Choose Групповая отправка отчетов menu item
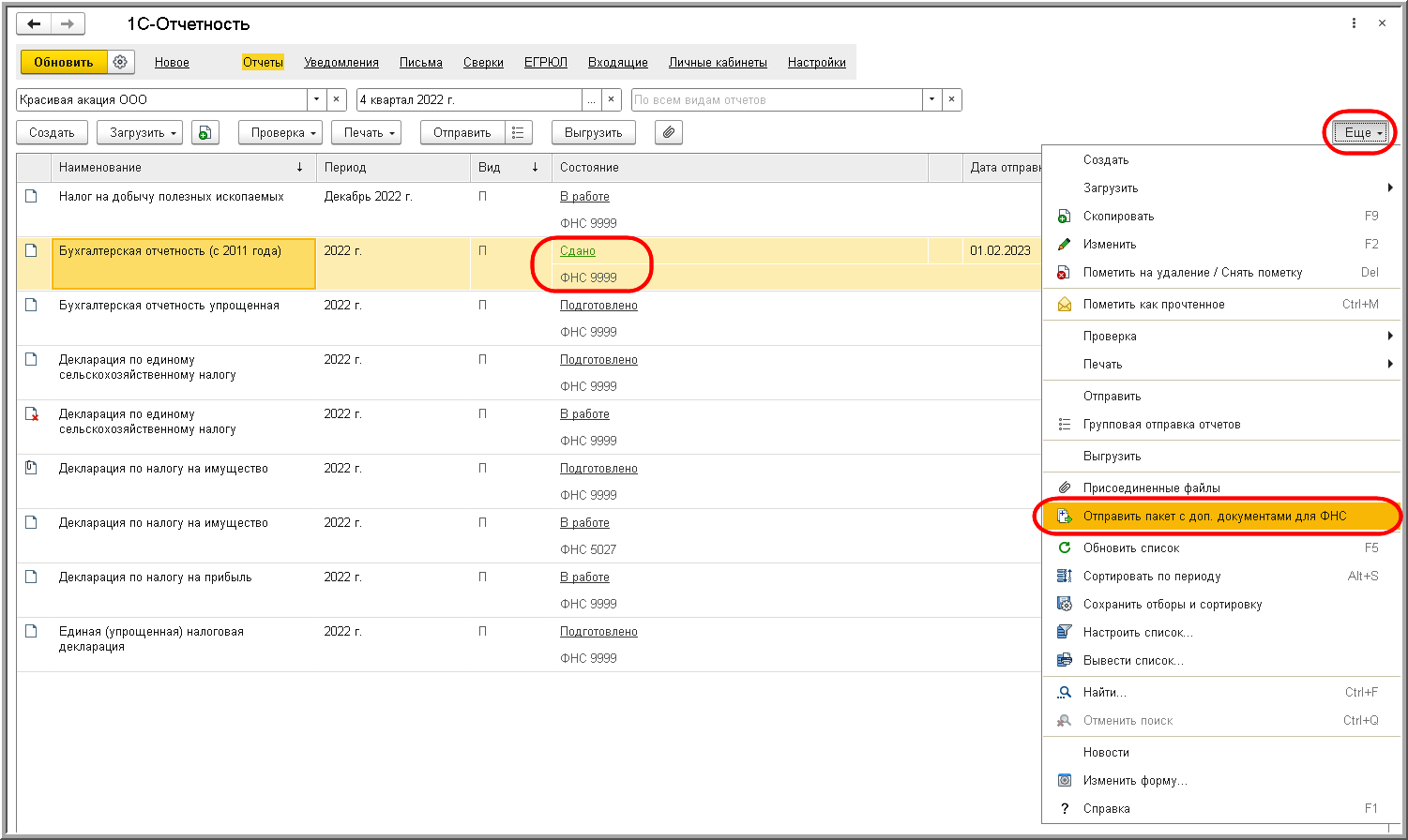 [1219, 425]
